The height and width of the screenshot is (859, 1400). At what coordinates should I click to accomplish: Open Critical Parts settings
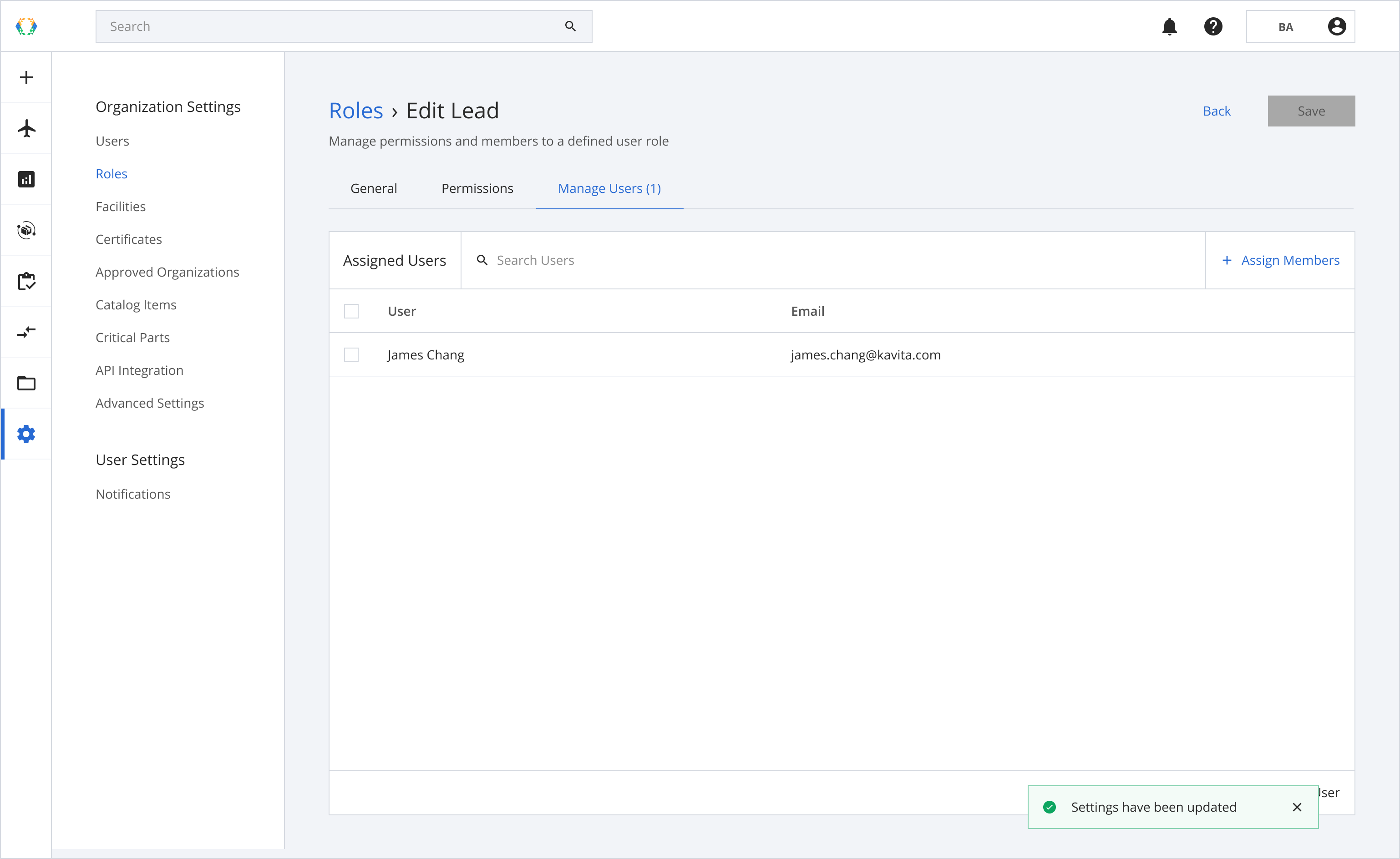point(132,338)
